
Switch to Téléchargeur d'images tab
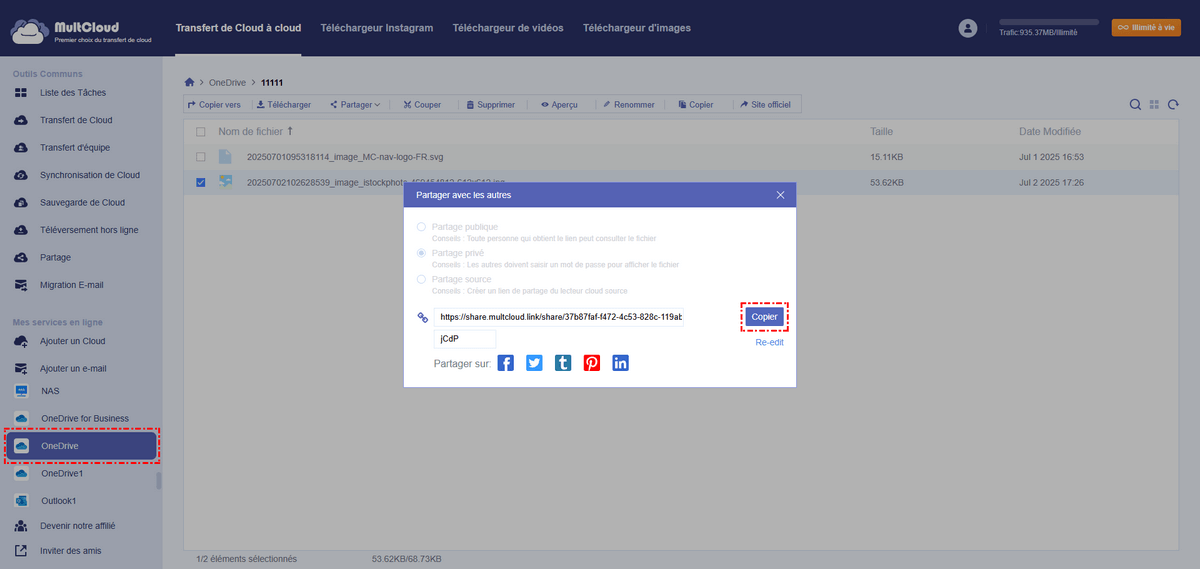coord(637,28)
